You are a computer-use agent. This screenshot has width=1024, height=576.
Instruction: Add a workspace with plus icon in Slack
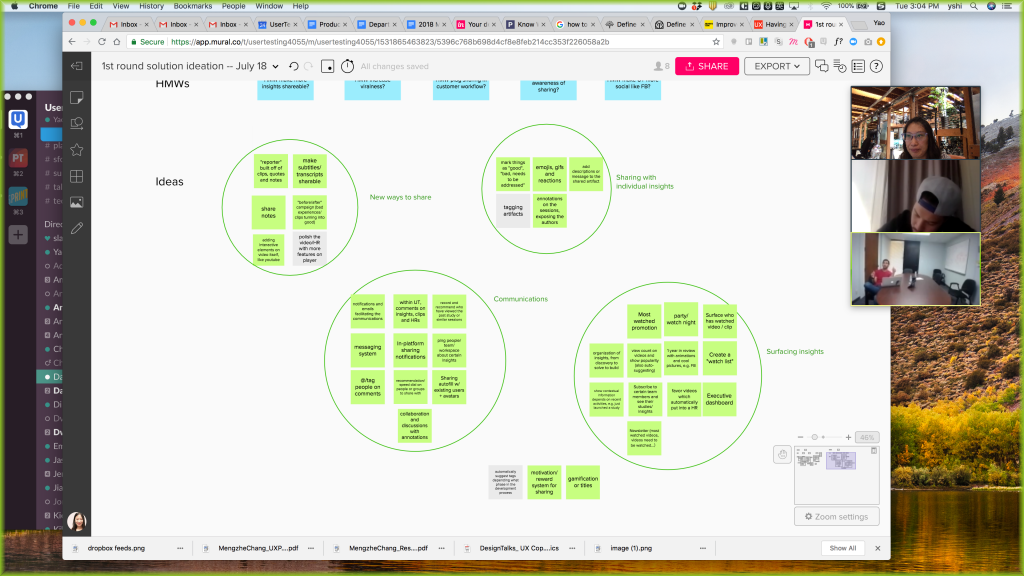(x=18, y=234)
